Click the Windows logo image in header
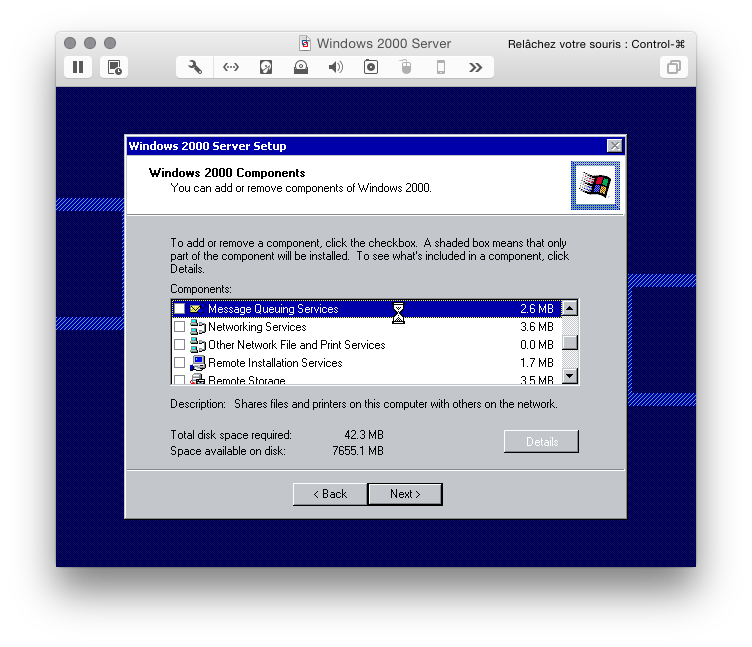Screen dimensions: 752x647 coord(595,186)
